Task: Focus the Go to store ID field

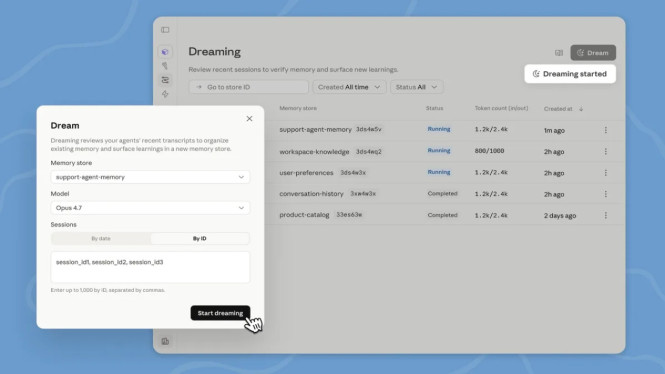Action: (249, 87)
